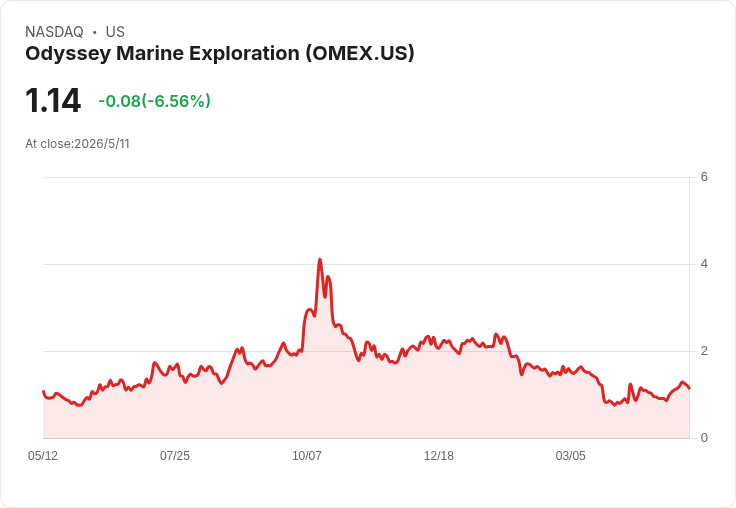Click the NASDAQ exchange label
This screenshot has height=508, width=736.
click(54, 32)
